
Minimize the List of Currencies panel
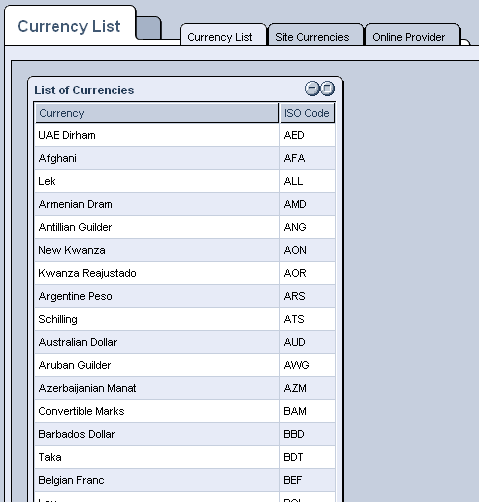tap(312, 89)
